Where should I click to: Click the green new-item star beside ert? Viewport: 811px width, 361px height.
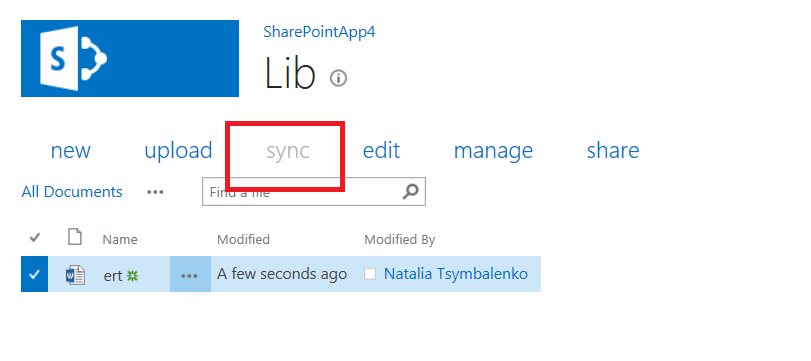133,276
